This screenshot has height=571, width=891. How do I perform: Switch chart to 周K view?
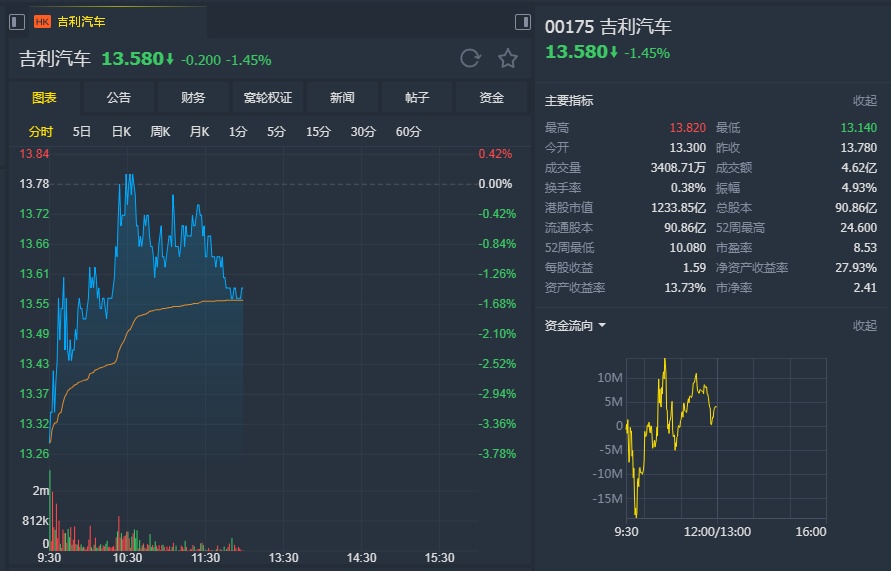[x=160, y=131]
